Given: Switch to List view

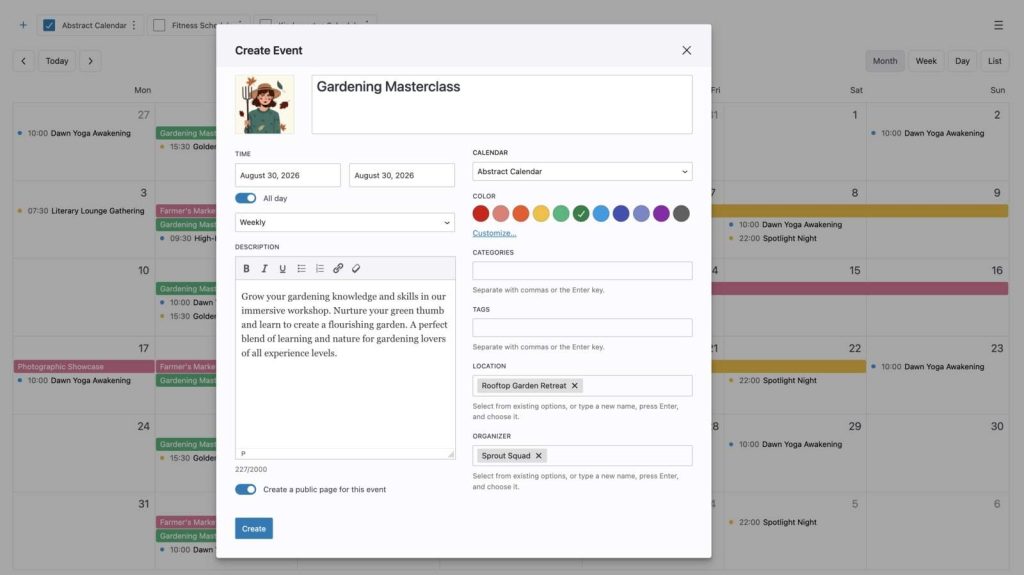Looking at the screenshot, I should (995, 61).
